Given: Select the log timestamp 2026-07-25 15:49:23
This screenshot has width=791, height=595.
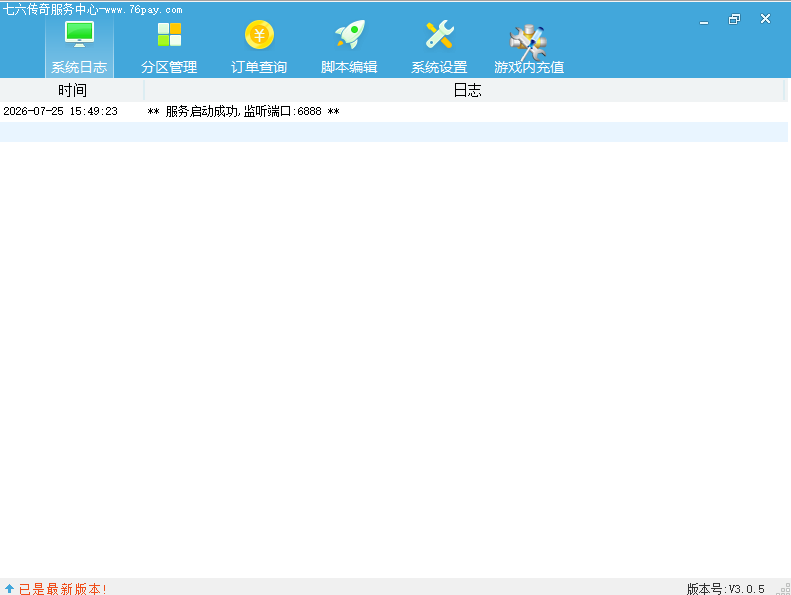Looking at the screenshot, I should tap(61, 112).
